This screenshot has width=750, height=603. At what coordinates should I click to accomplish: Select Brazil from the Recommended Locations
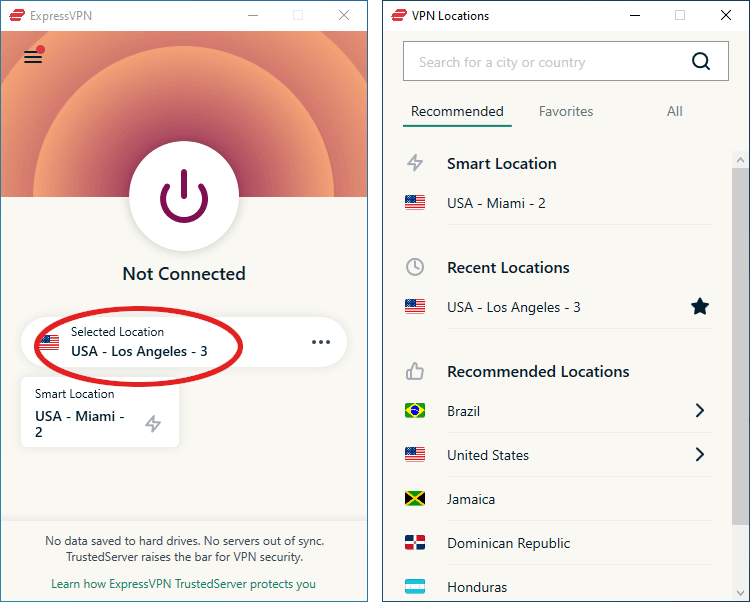click(x=558, y=411)
